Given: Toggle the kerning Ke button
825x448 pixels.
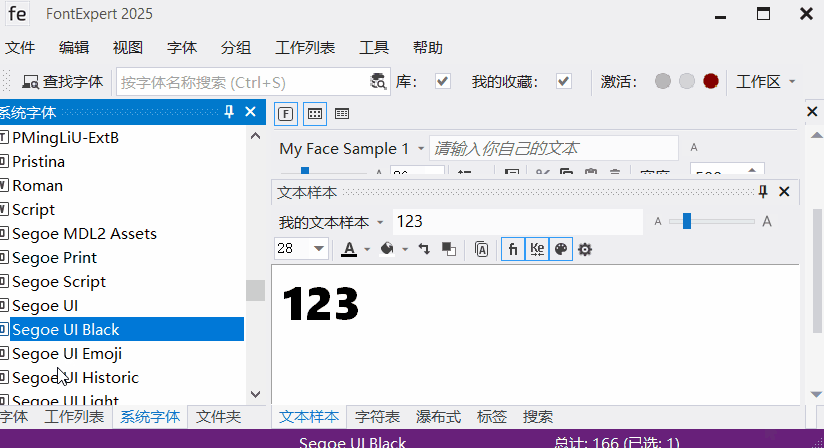Looking at the screenshot, I should 537,249.
